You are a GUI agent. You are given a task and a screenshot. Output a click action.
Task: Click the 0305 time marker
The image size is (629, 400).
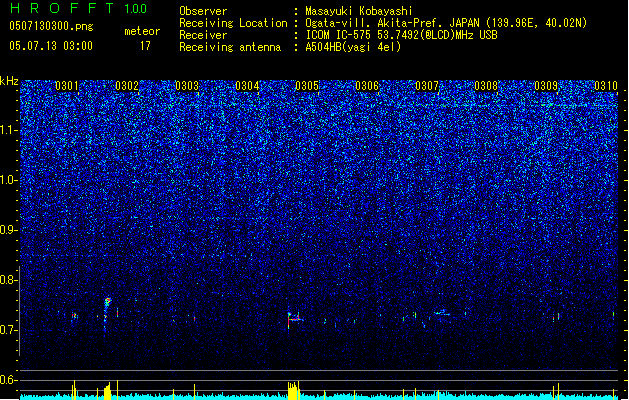(307, 86)
